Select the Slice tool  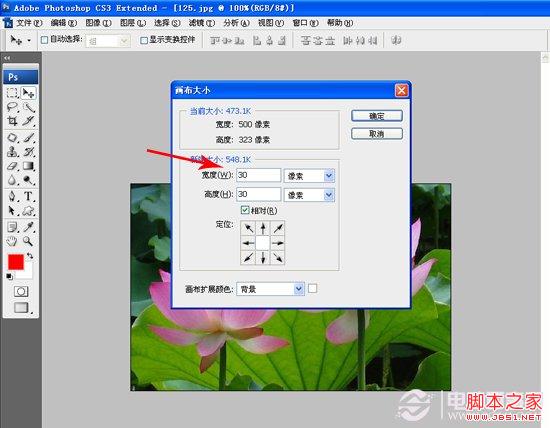[x=28, y=121]
